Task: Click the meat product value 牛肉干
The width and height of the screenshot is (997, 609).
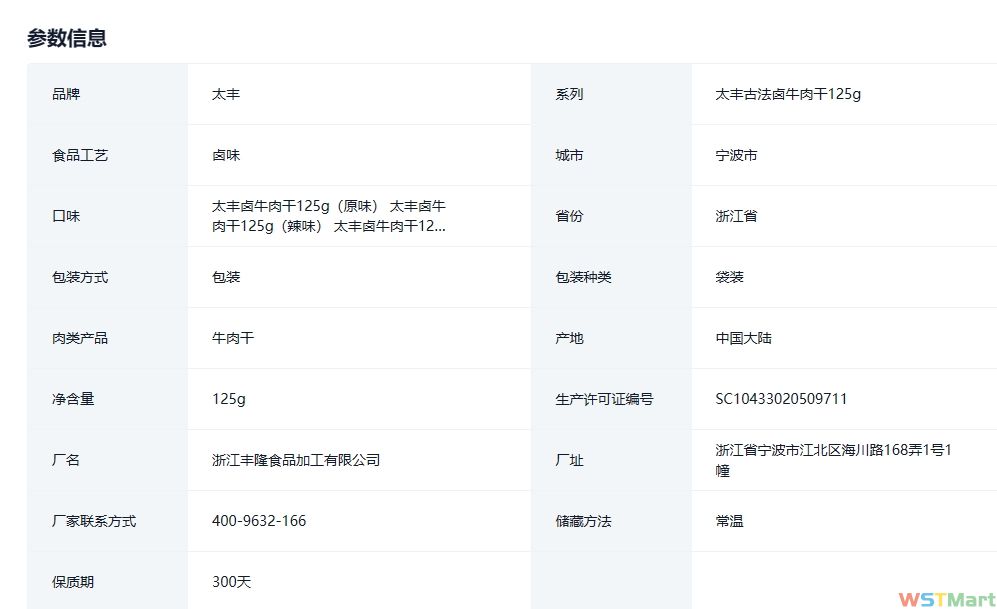Action: pyautogui.click(x=233, y=338)
